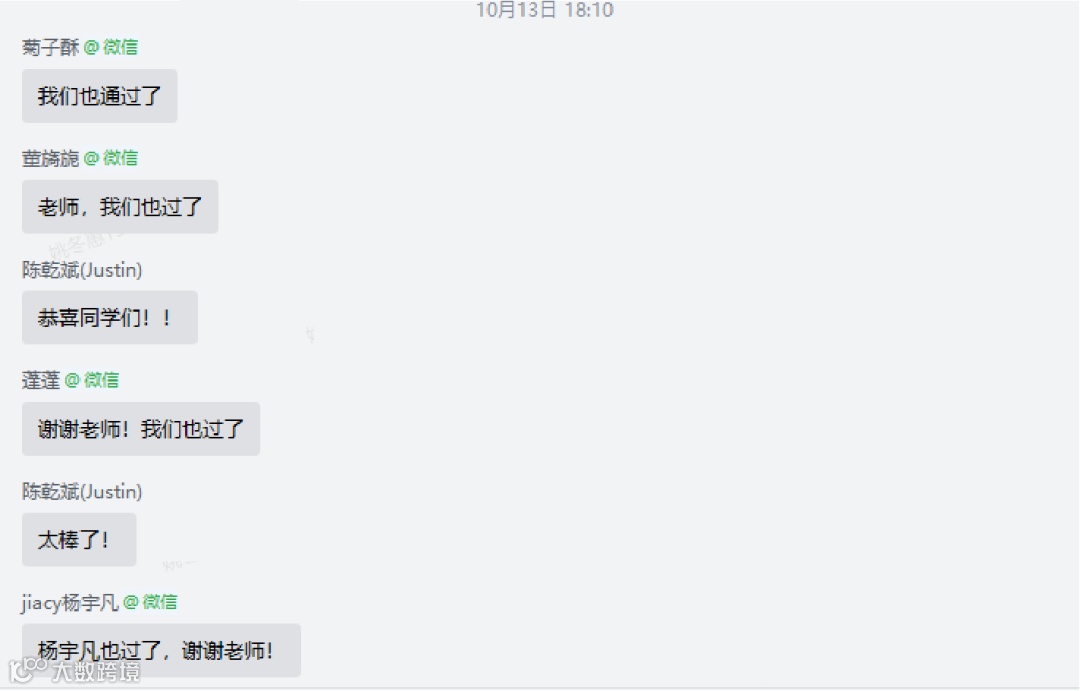Click the @微信 tag beside jiacy杨宇凡
The image size is (1080, 691).
click(x=150, y=602)
